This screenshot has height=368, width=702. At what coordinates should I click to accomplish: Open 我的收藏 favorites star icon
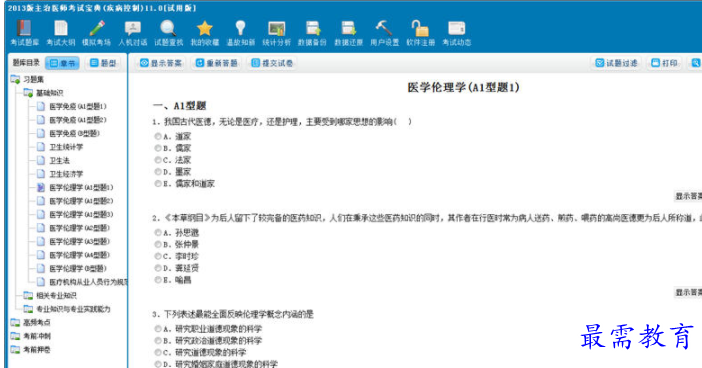pyautogui.click(x=205, y=33)
